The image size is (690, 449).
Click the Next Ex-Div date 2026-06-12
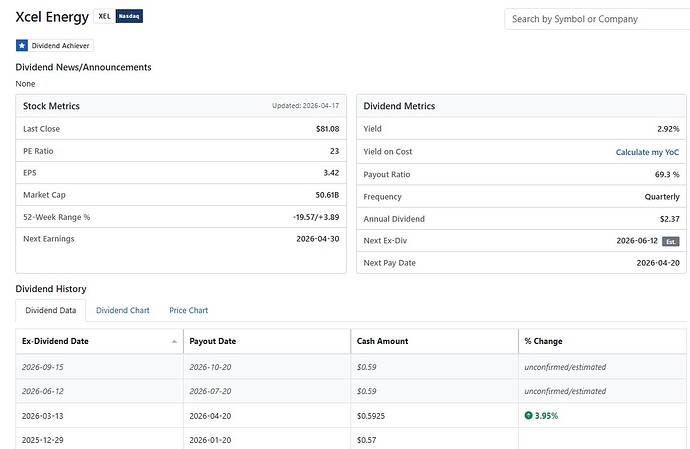[637, 241]
